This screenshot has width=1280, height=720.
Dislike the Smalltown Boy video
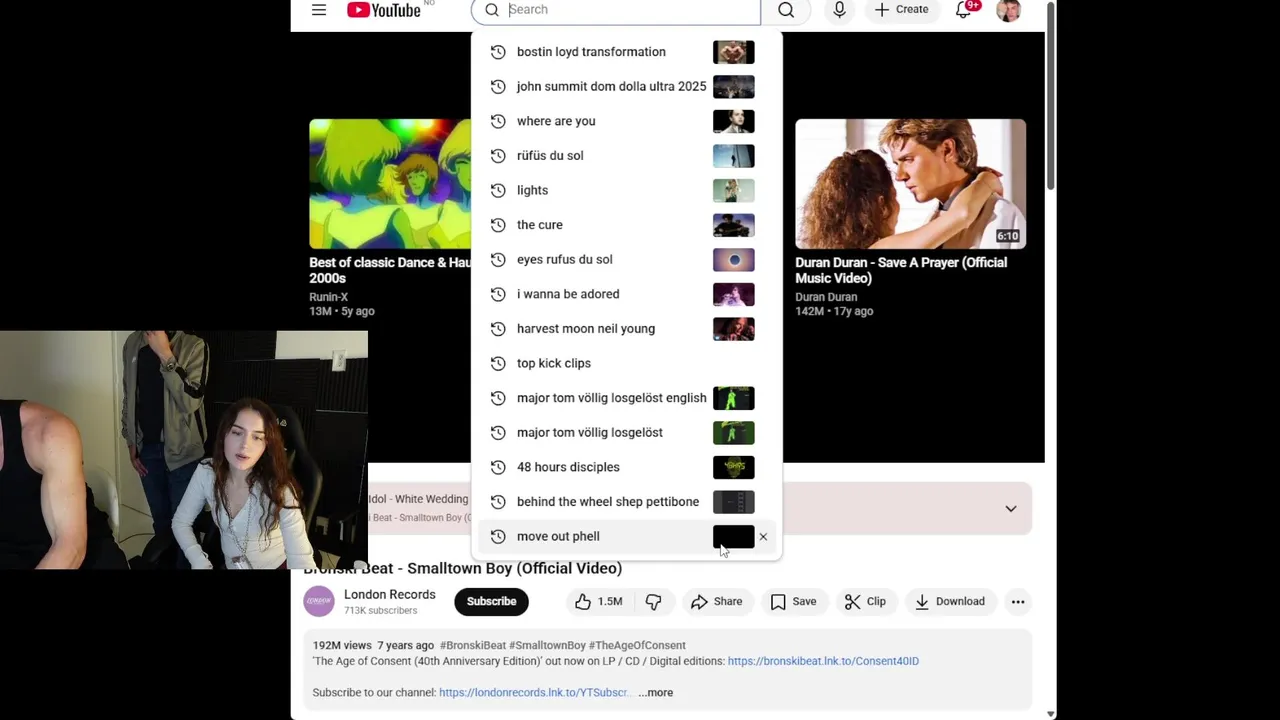654,601
